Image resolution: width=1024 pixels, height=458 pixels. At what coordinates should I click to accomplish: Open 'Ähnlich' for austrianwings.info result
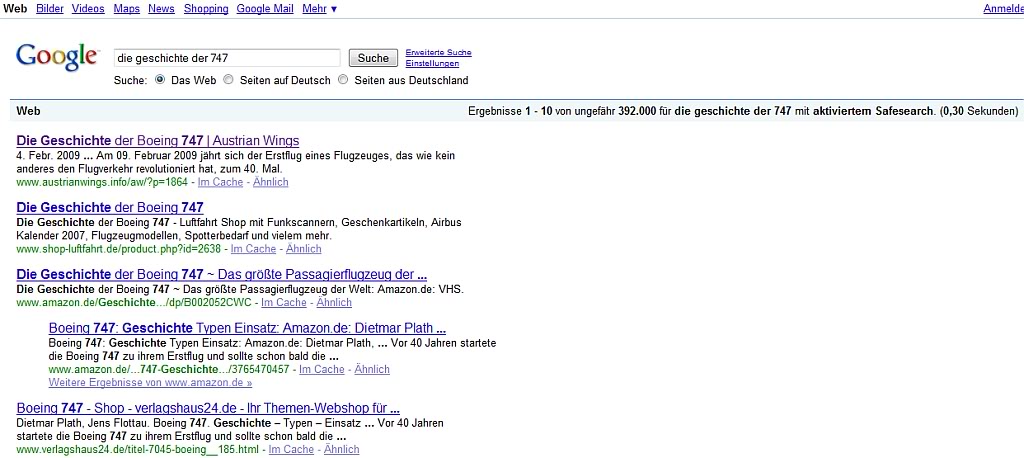[x=270, y=182]
